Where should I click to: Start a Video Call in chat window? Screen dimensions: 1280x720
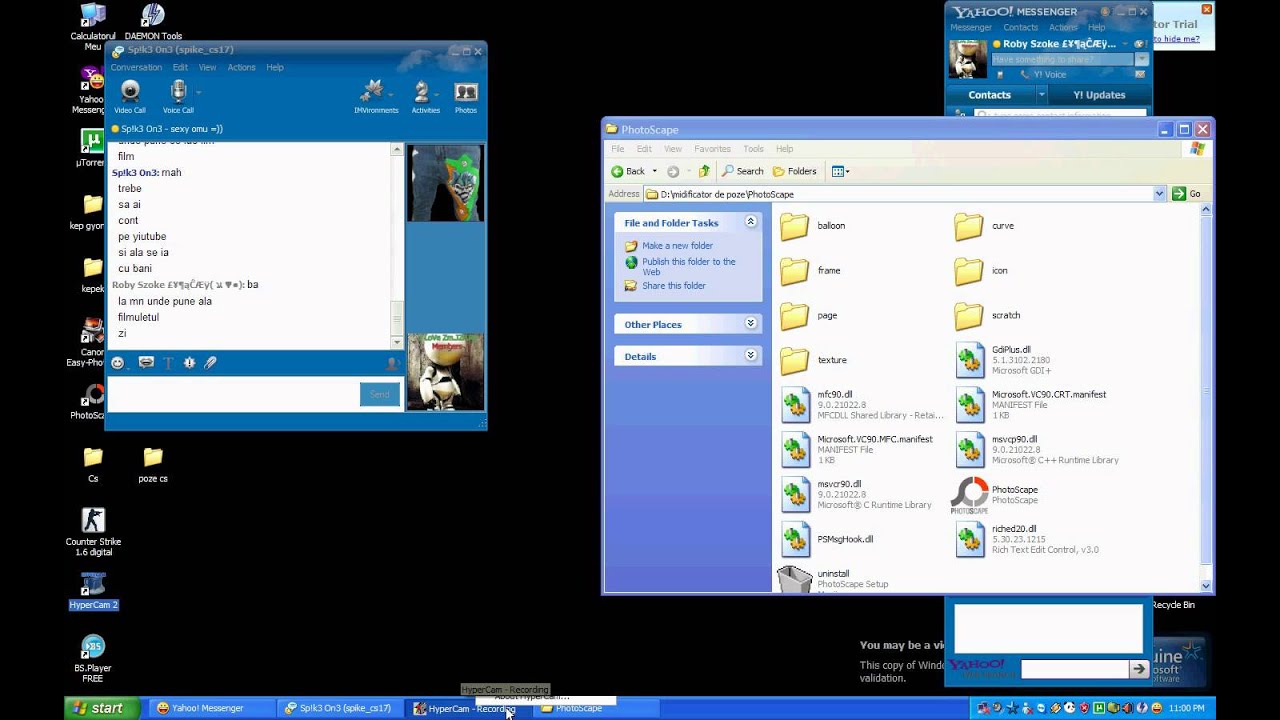click(130, 97)
